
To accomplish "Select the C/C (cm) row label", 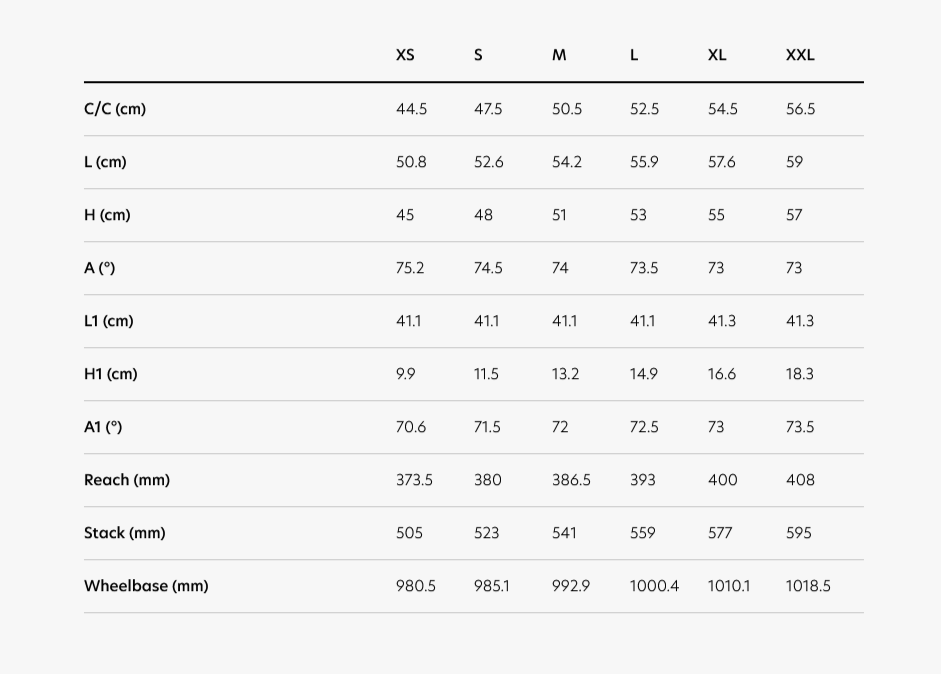I will [x=115, y=109].
